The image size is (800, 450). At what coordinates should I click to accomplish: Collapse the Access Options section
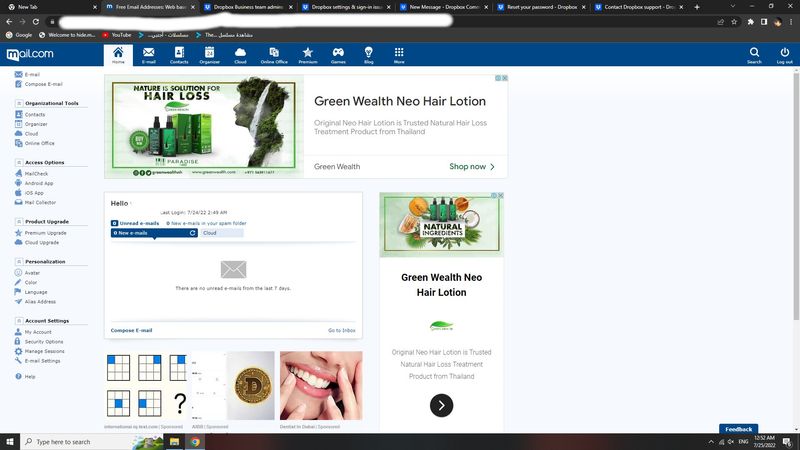click(x=19, y=162)
